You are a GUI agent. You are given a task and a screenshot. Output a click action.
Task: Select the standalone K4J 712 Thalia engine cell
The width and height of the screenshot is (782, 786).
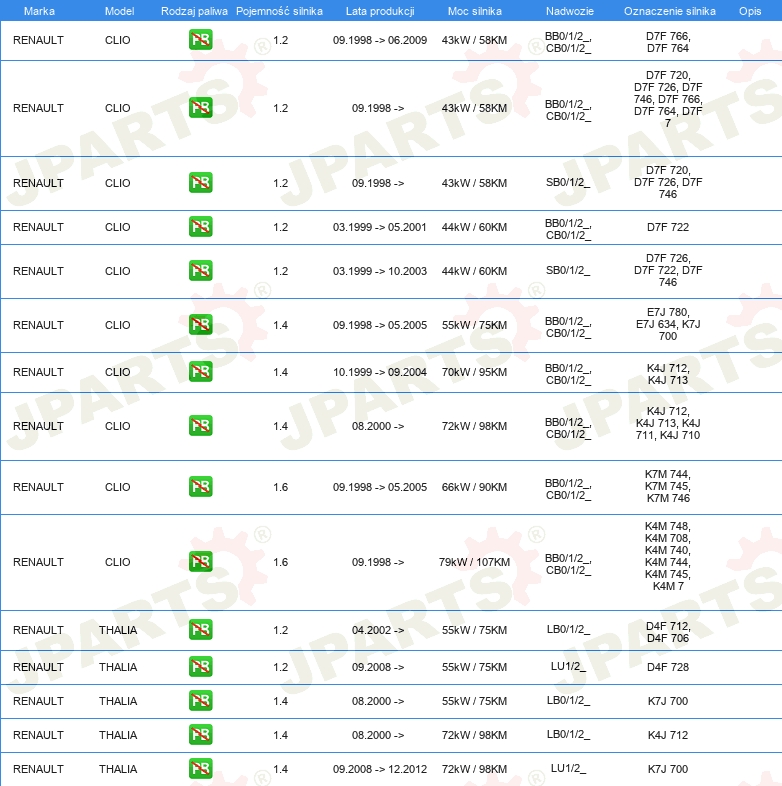point(668,735)
